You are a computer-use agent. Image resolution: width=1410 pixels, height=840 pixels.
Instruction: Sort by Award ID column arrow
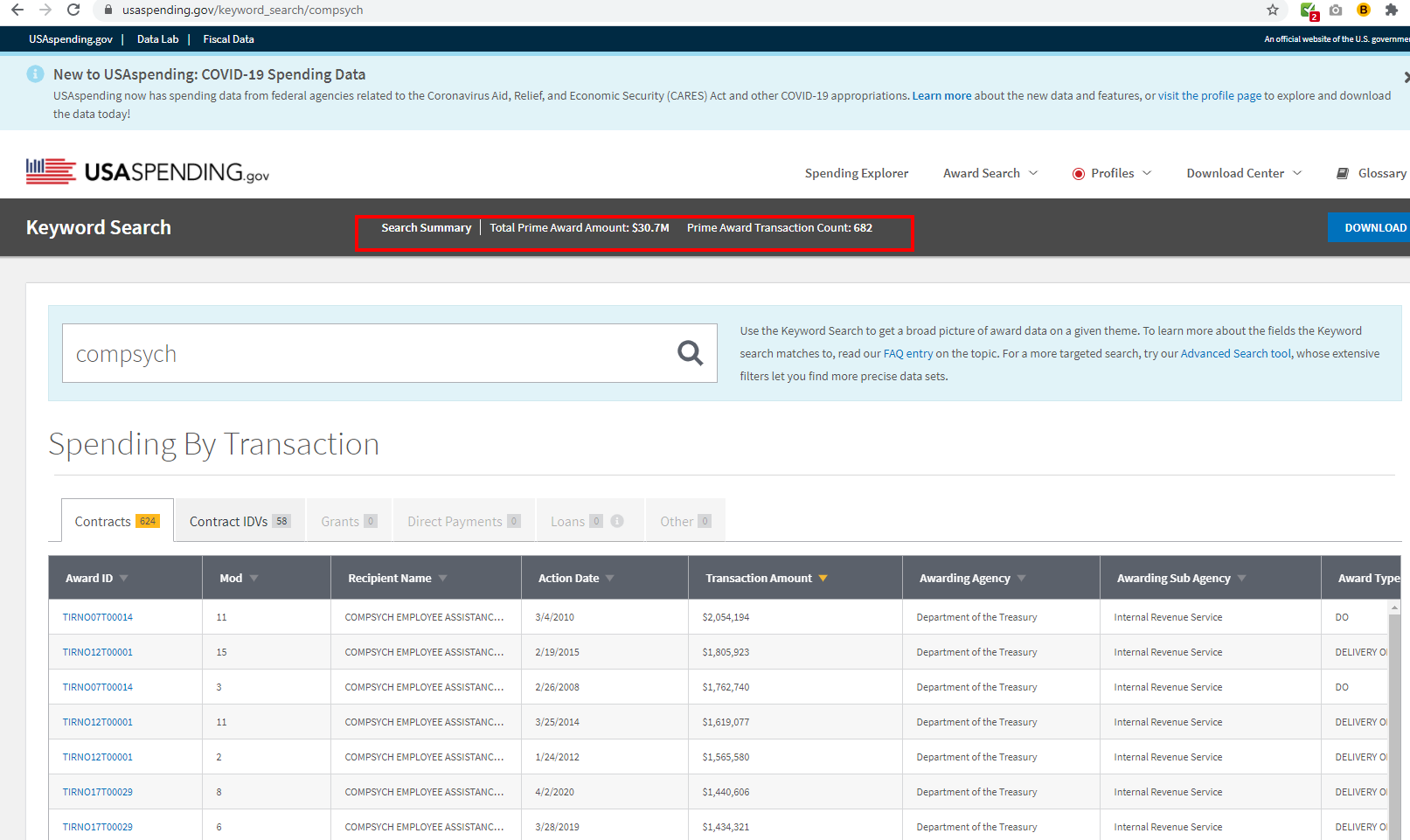point(124,579)
